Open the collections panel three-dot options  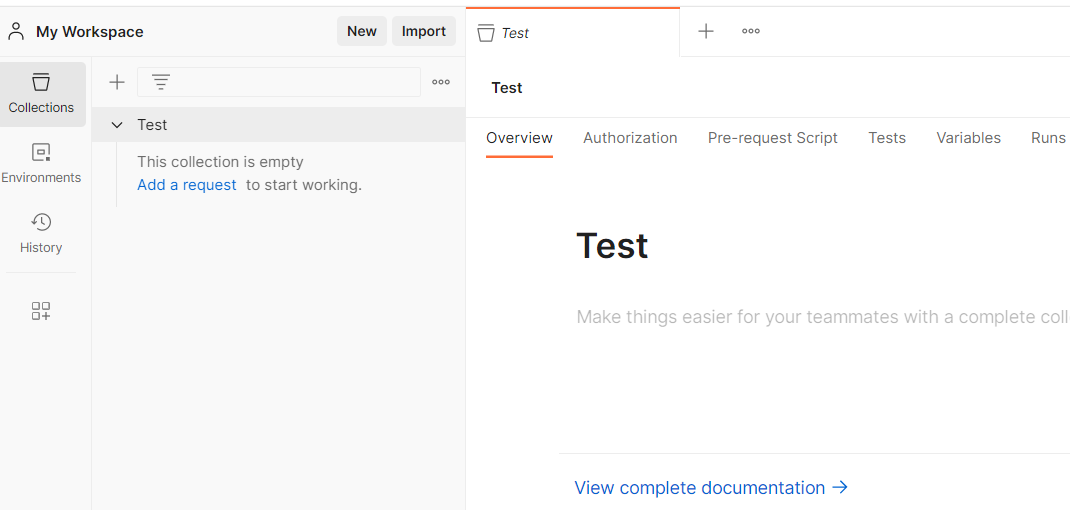point(441,82)
